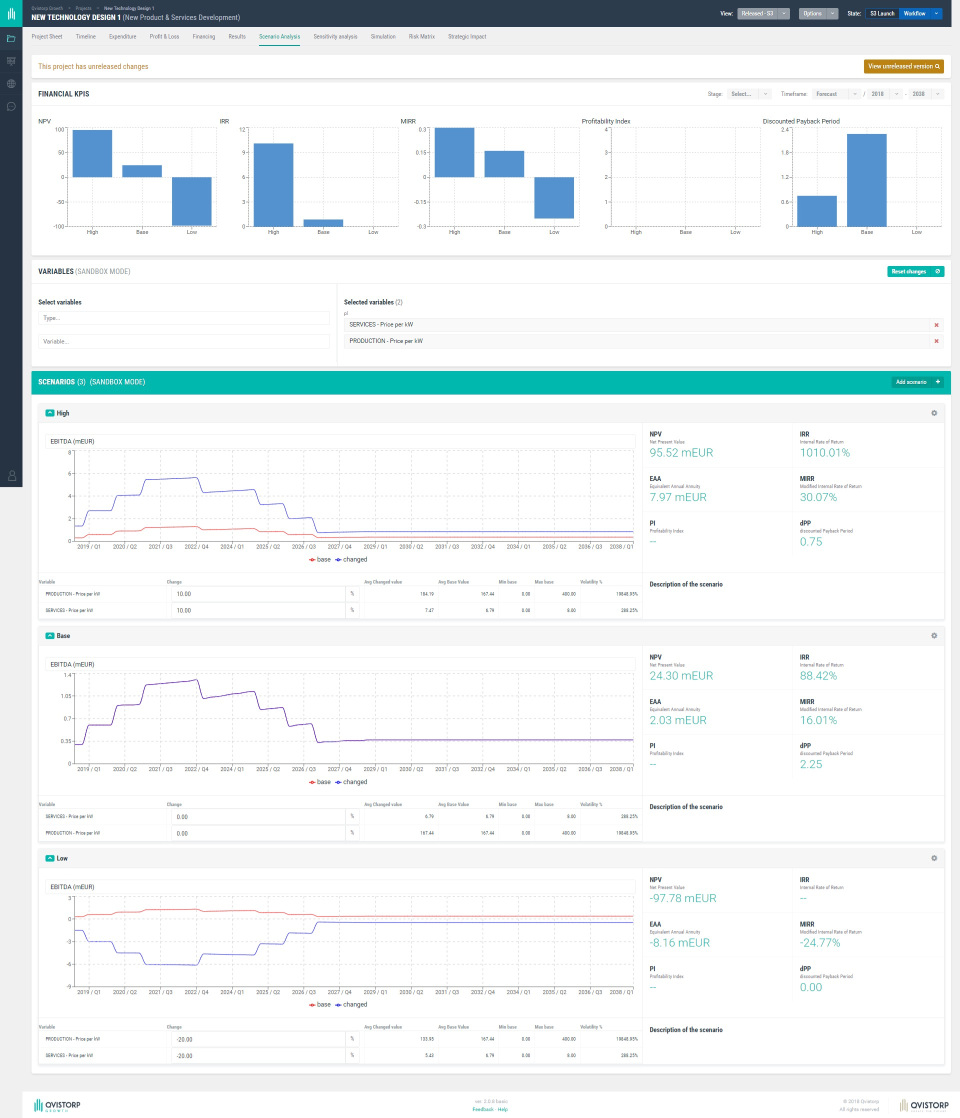Open the Timeframe Forecast dropdown
The height and width of the screenshot is (1118, 960).
836,94
